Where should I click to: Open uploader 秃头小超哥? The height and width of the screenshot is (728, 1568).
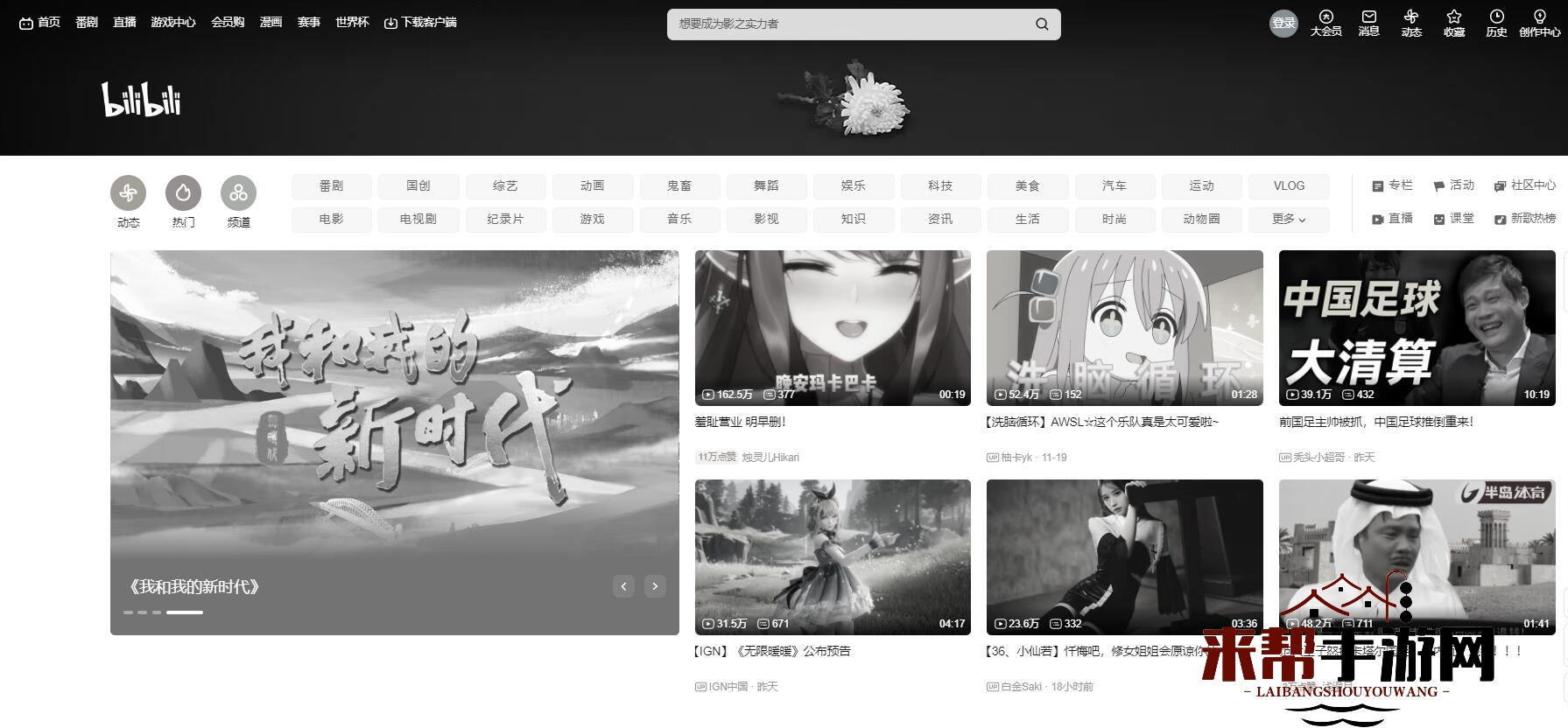(1318, 457)
